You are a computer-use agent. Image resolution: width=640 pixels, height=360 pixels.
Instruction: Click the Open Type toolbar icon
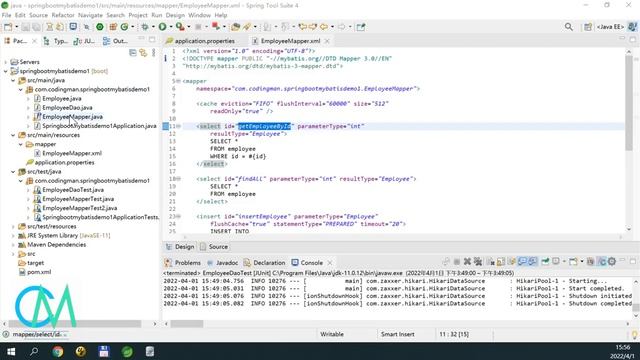point(236,27)
